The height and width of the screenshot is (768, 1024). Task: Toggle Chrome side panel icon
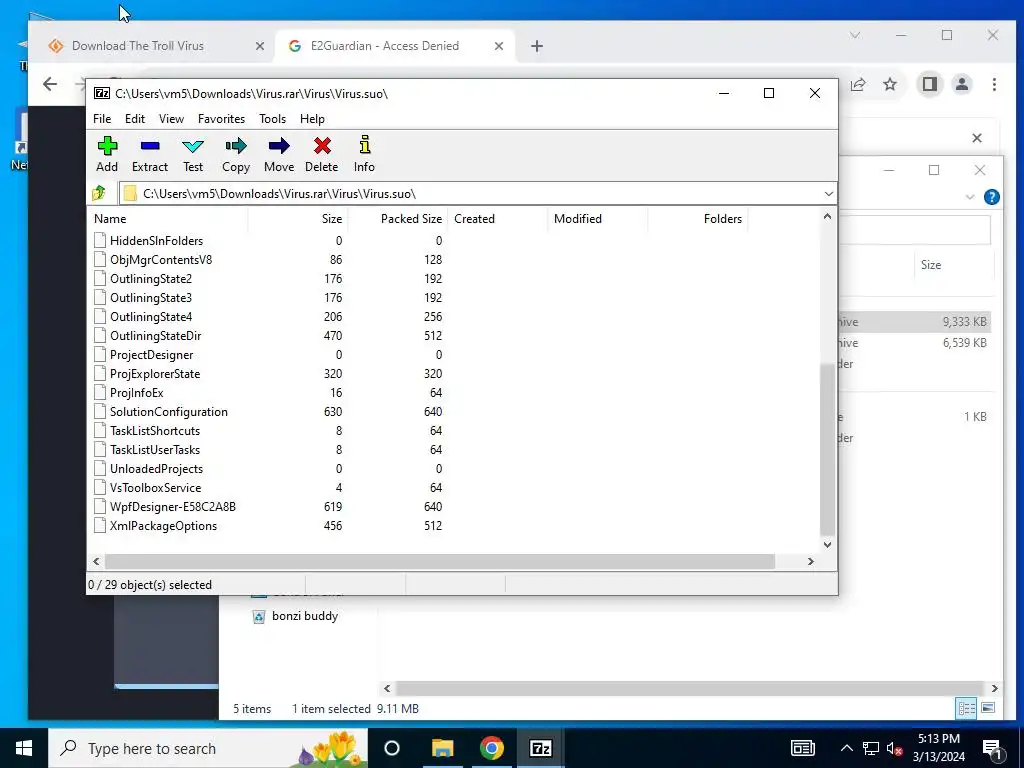(x=929, y=84)
